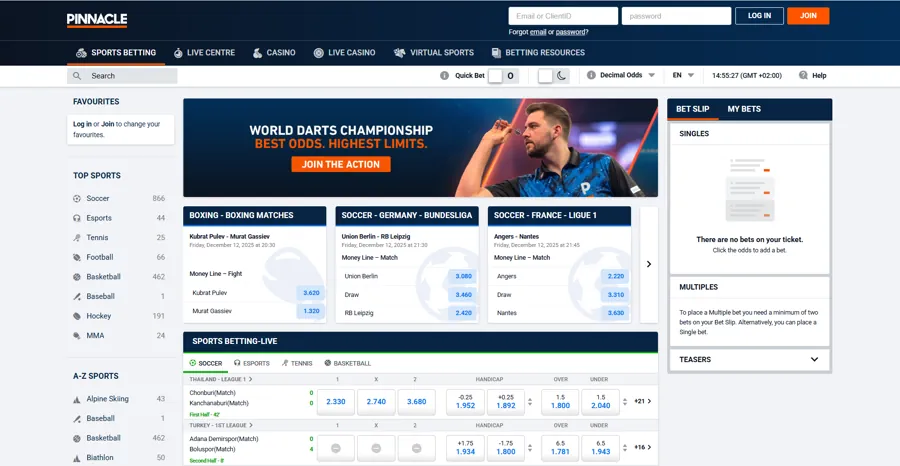Image resolution: width=900 pixels, height=466 pixels.
Task: Bet on Union Berlin at 3.080
Action: coord(463,276)
